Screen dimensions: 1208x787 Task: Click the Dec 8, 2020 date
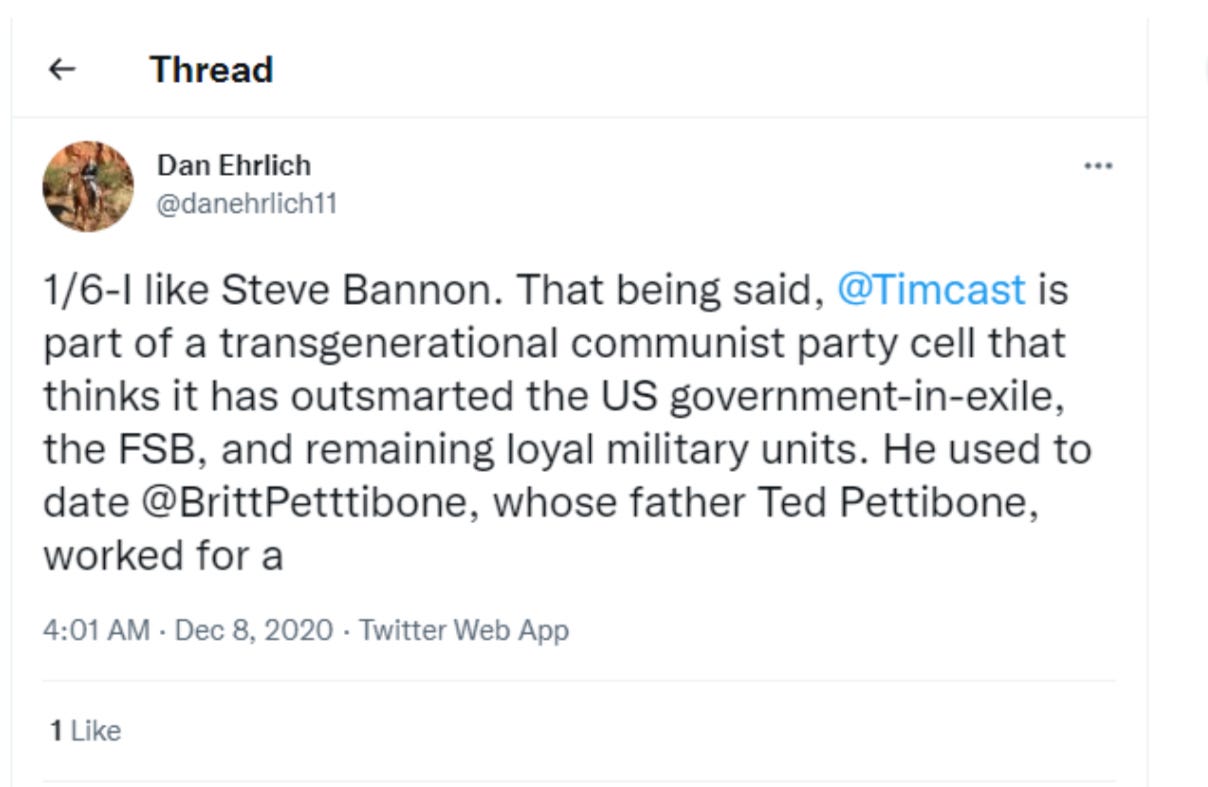(x=253, y=631)
